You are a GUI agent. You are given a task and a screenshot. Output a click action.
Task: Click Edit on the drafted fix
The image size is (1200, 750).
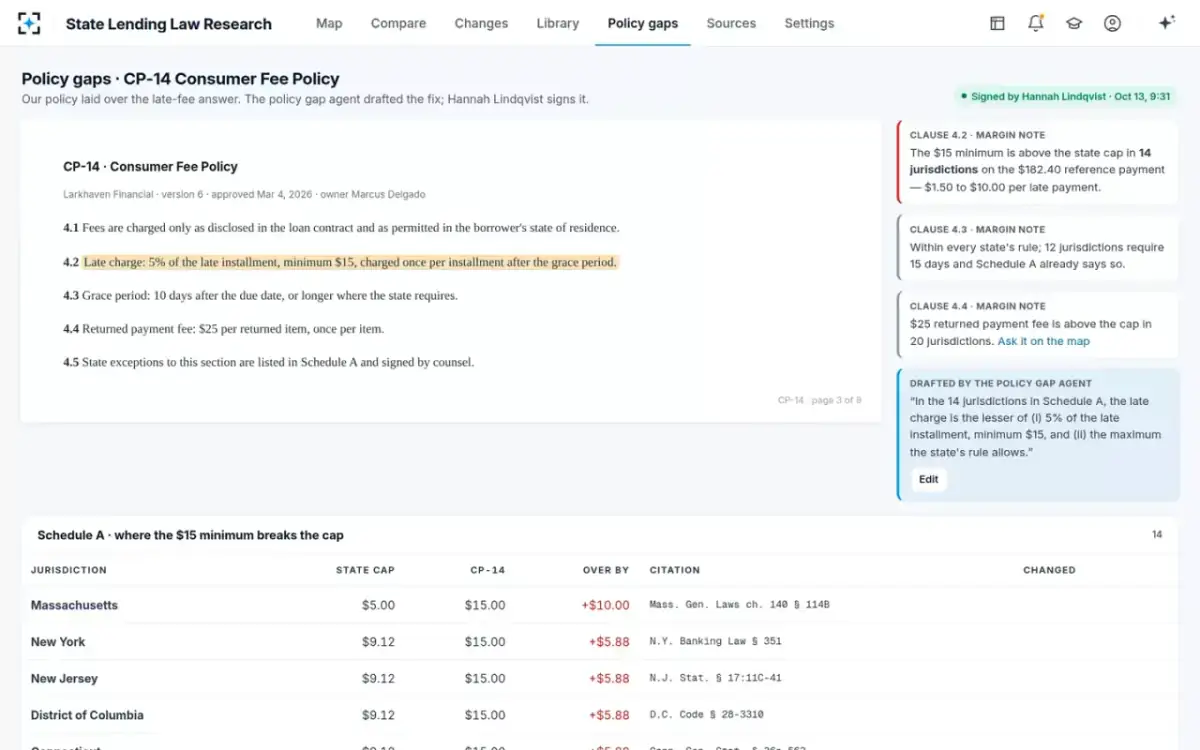(929, 479)
